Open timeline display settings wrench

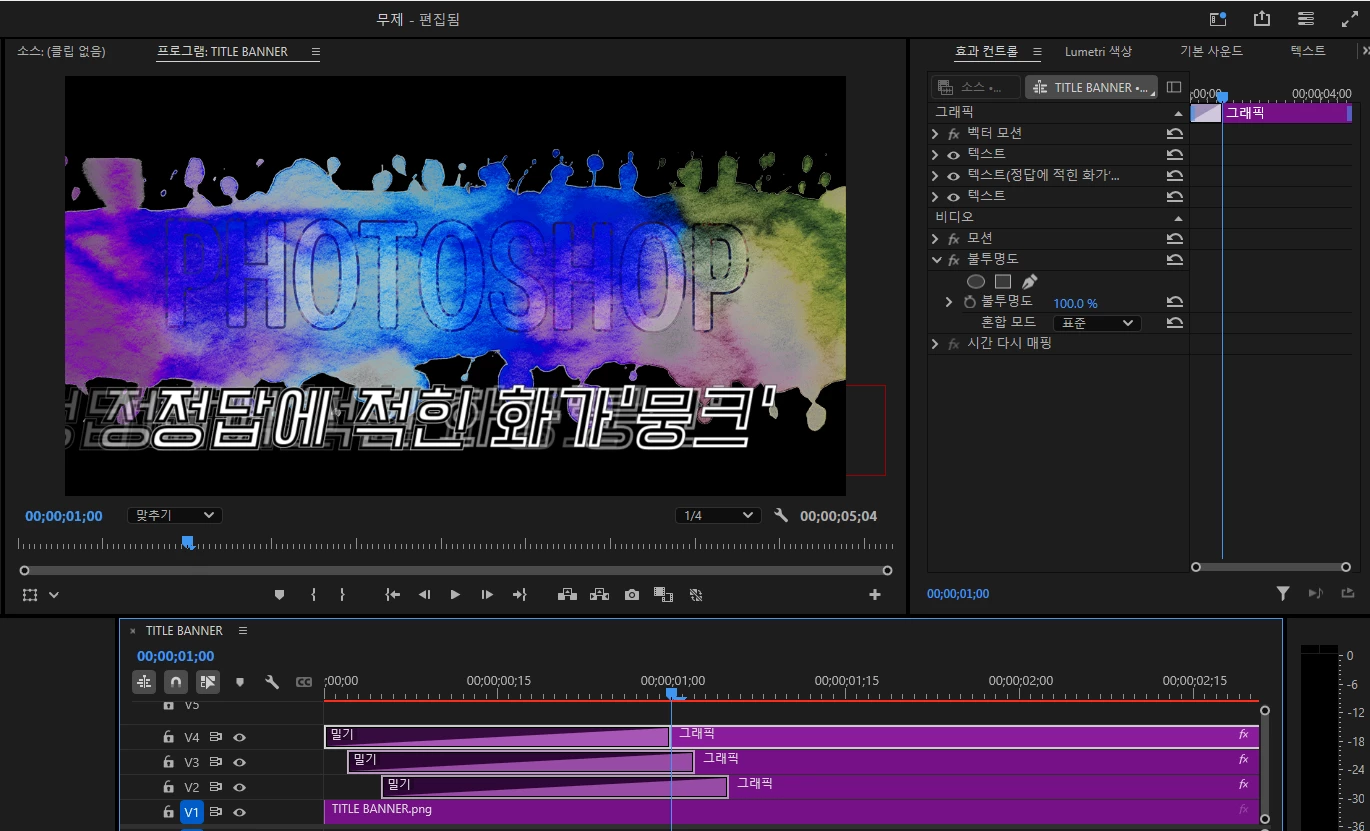pyautogui.click(x=272, y=682)
